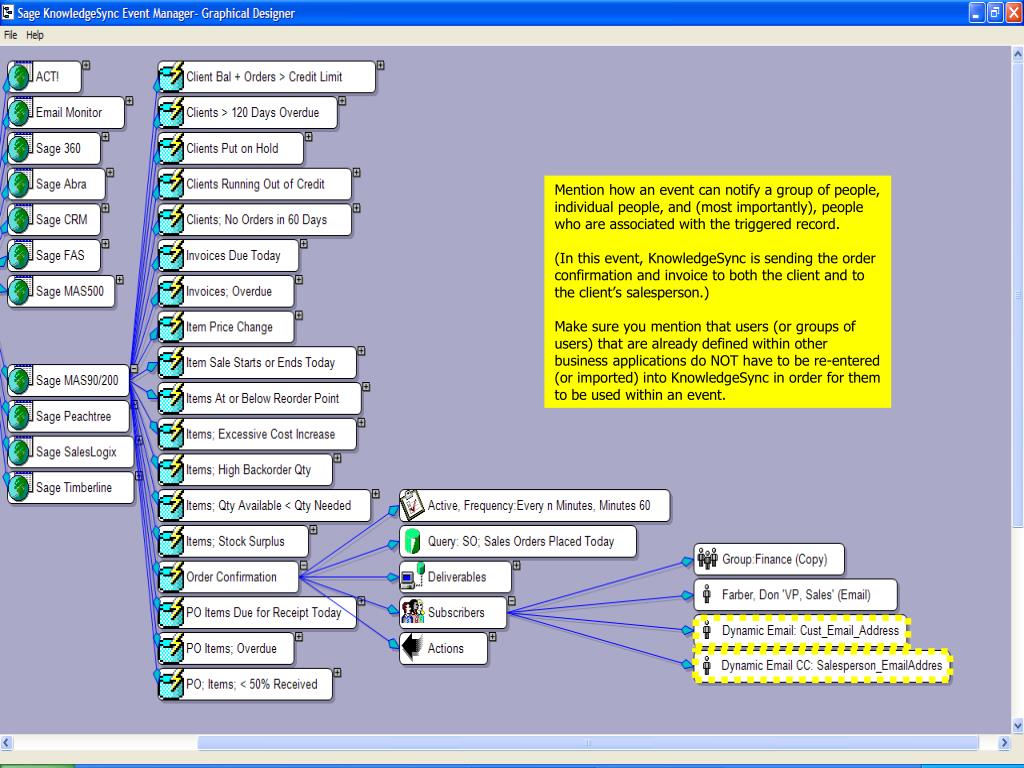Screen dimensions: 1024x768
Task: Expand Items; Qty Available < Qty Needed
Action: (376, 494)
